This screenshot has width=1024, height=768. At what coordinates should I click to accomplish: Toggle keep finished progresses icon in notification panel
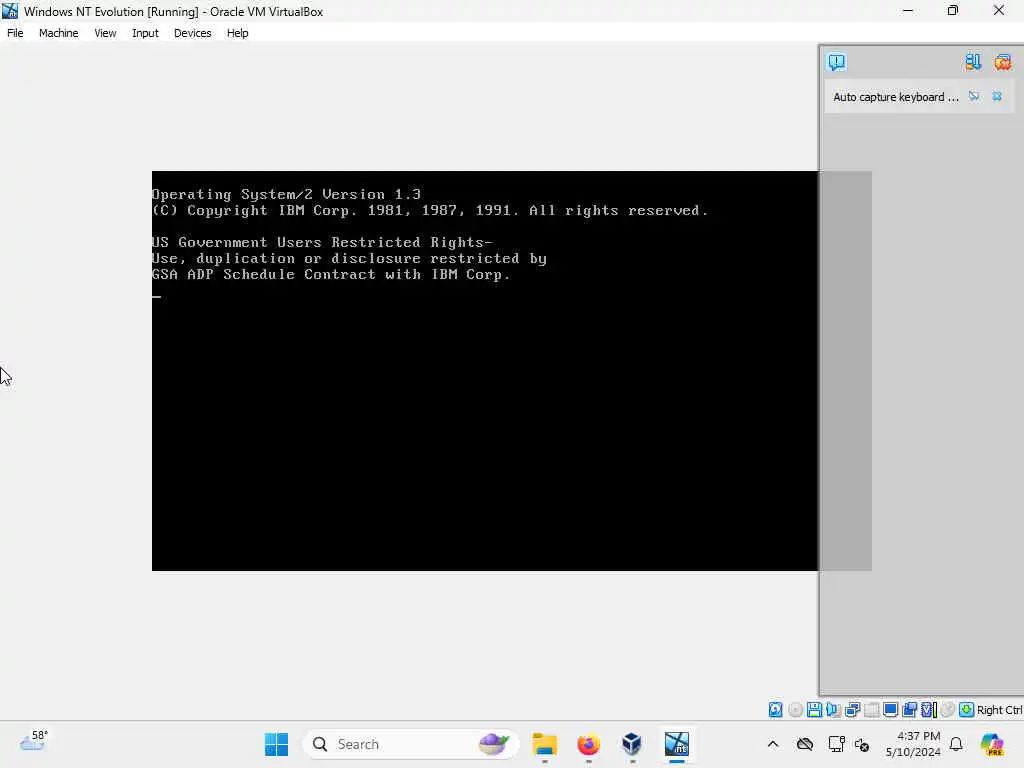pyautogui.click(x=972, y=62)
